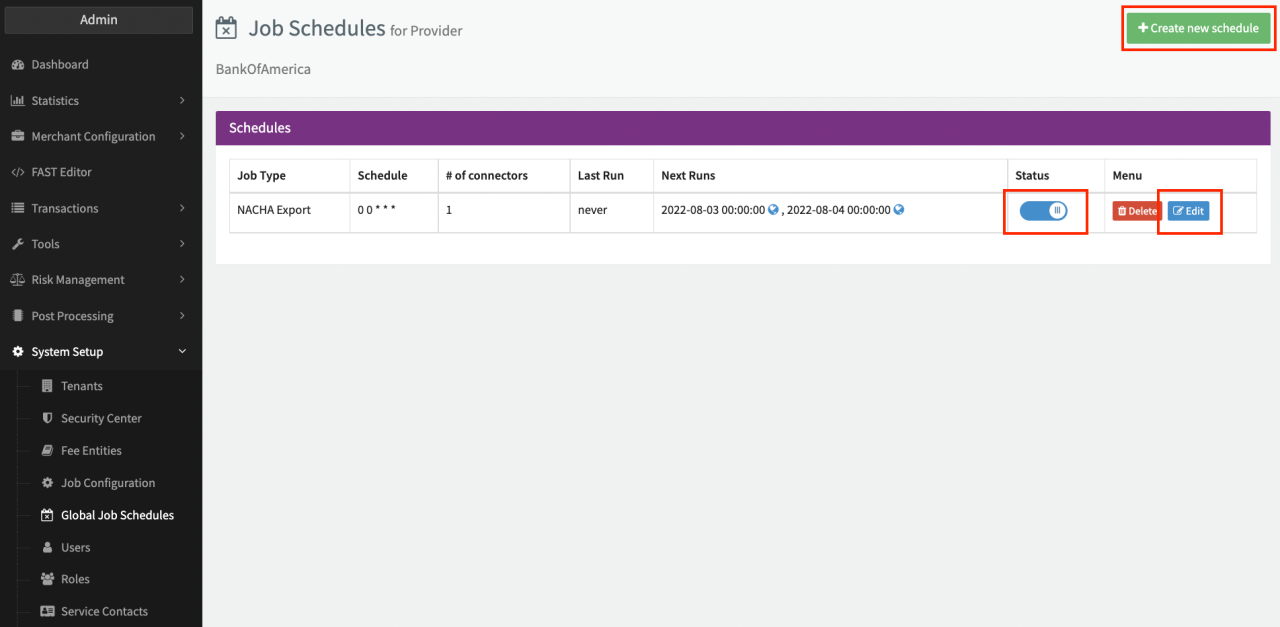Viewport: 1280px width, 627px height.
Task: Click the globe icon after first next-run date
Action: [773, 210]
